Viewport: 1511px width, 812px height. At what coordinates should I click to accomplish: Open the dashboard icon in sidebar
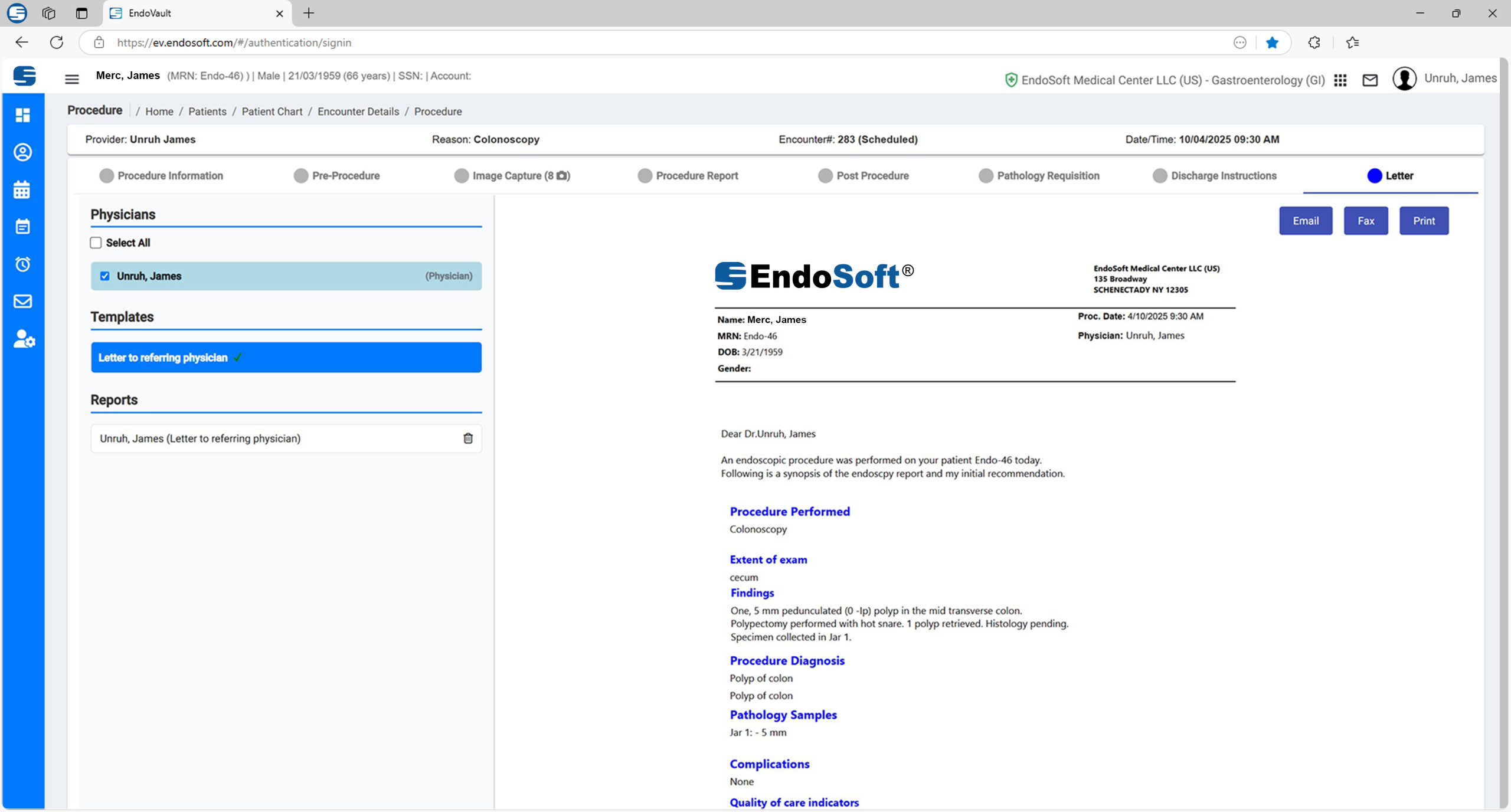tap(22, 115)
